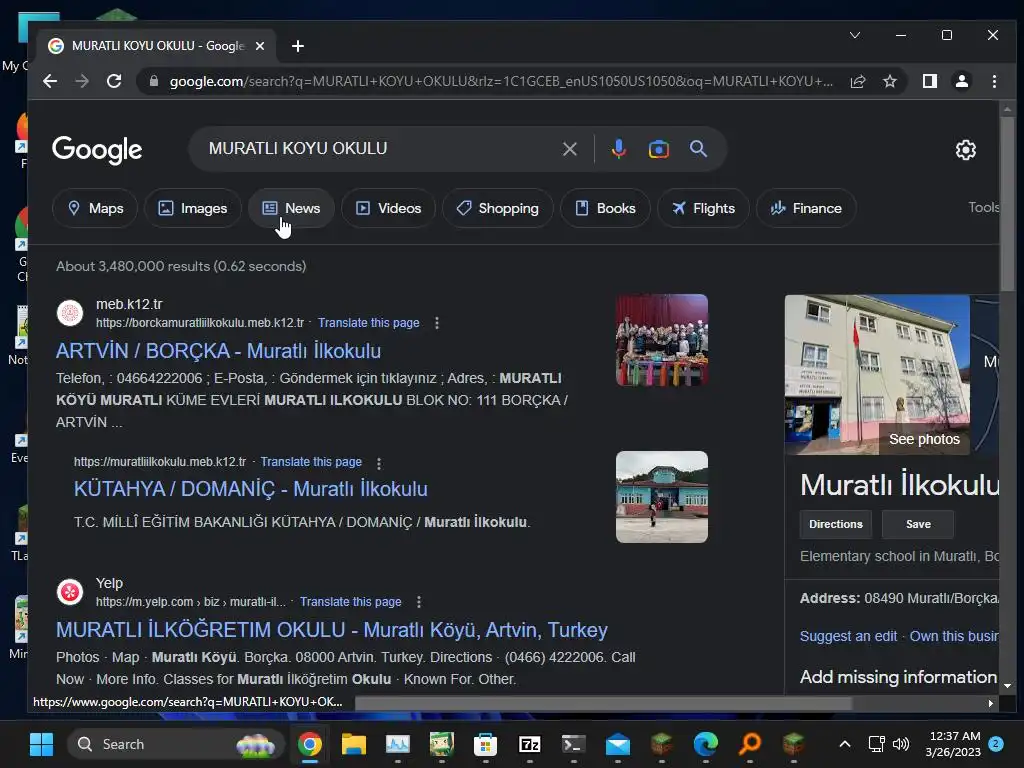1024x768 pixels.
Task: Open Terminal from taskbar
Action: pyautogui.click(x=573, y=744)
